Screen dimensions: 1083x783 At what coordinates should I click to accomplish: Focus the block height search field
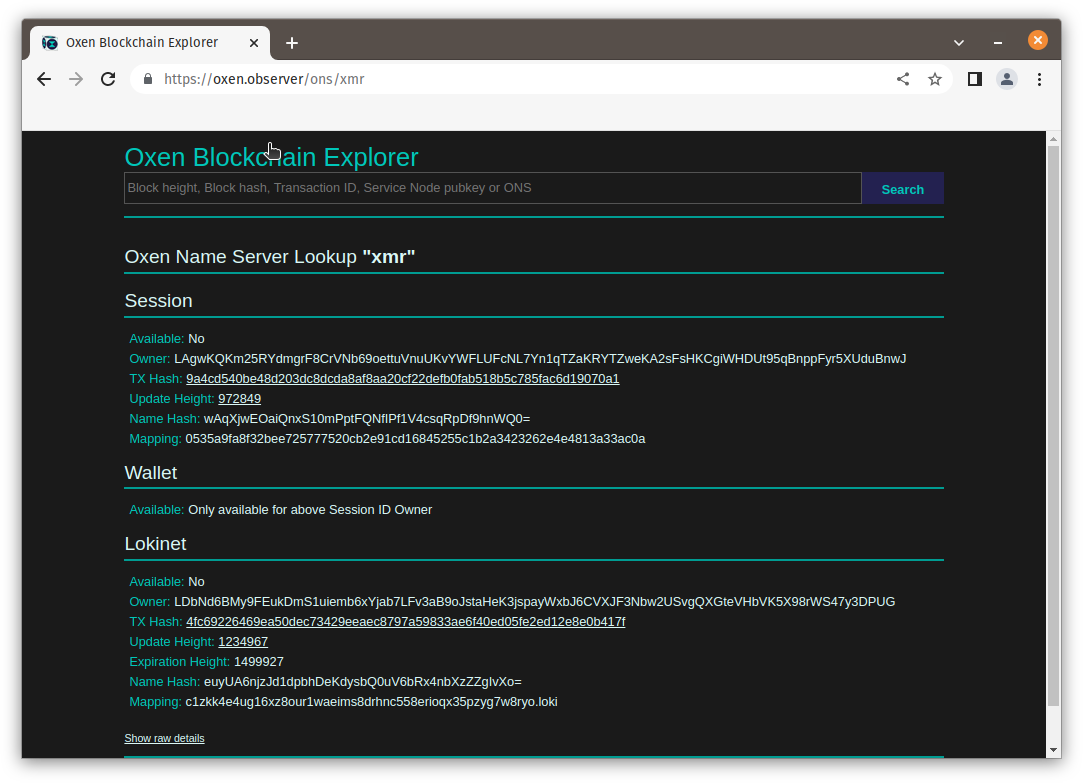pyautogui.click(x=492, y=188)
